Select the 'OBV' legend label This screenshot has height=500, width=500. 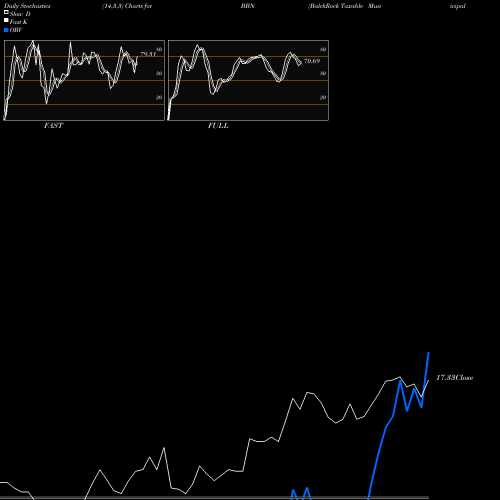[x=16, y=30]
